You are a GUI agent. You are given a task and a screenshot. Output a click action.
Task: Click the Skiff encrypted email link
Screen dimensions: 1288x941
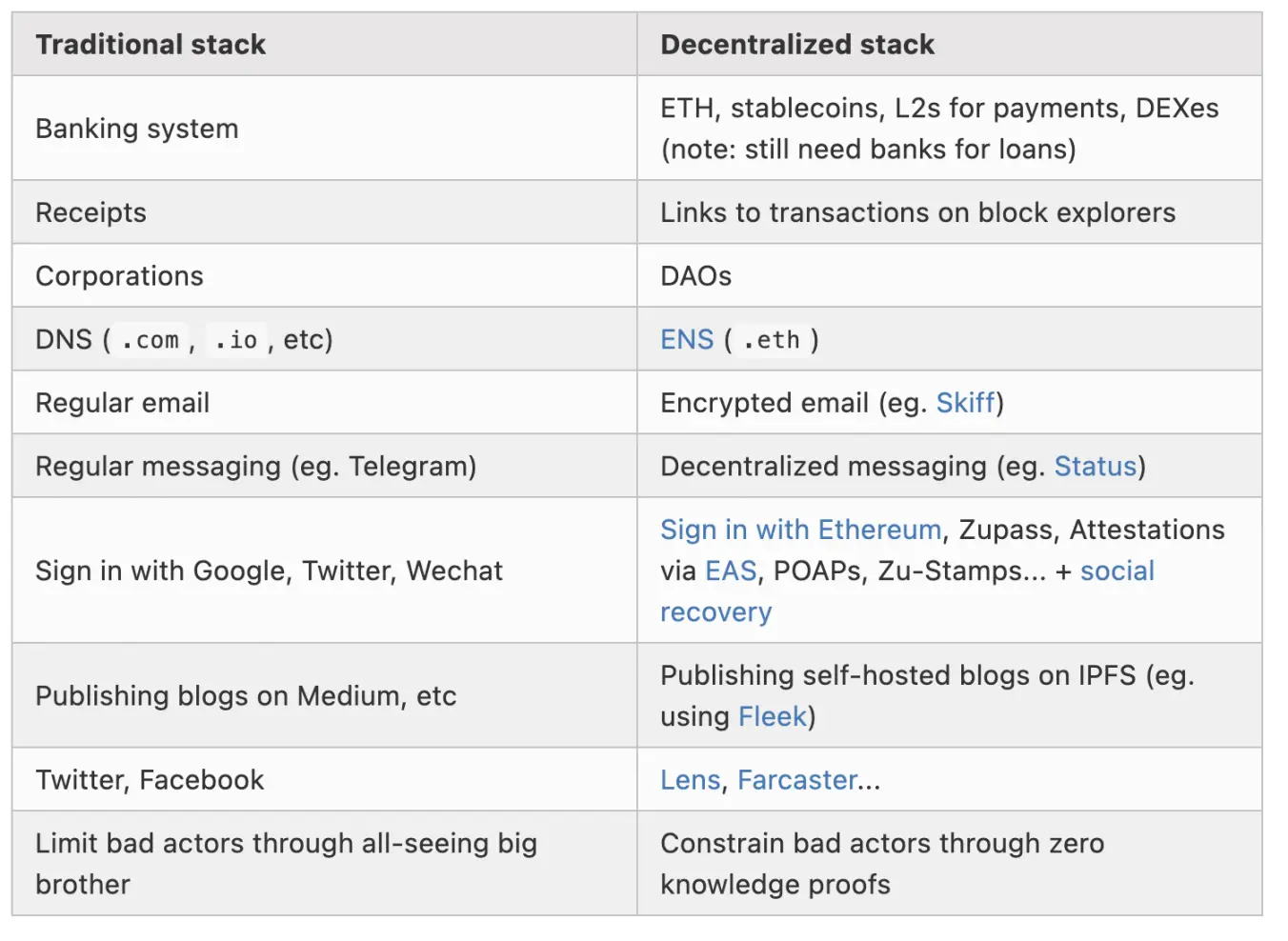(964, 403)
